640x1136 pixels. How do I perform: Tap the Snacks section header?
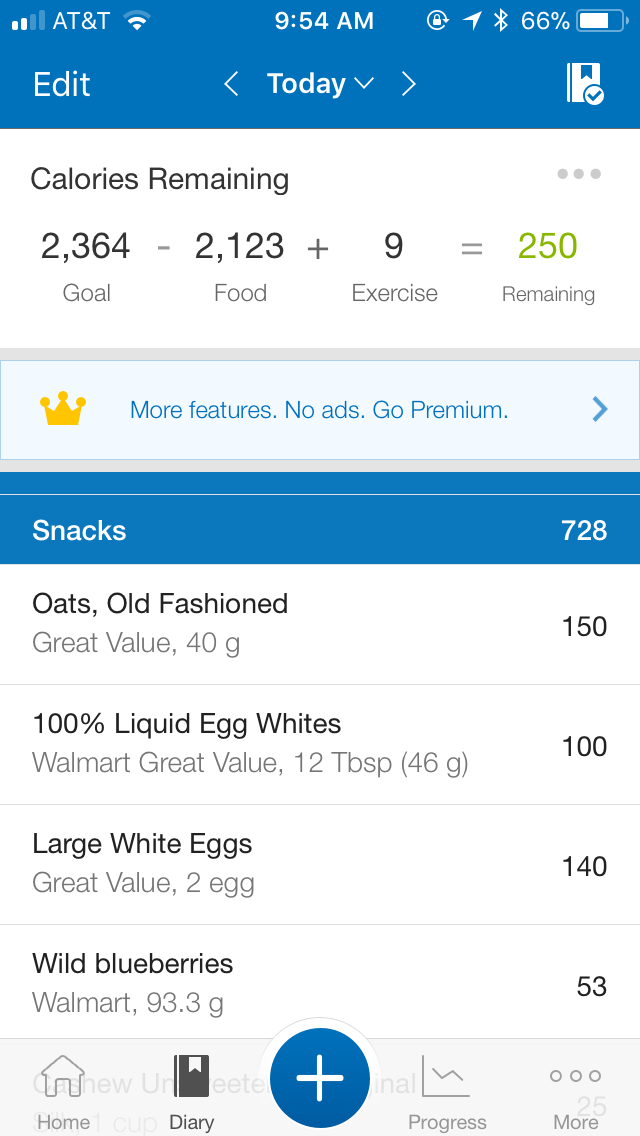click(x=320, y=530)
